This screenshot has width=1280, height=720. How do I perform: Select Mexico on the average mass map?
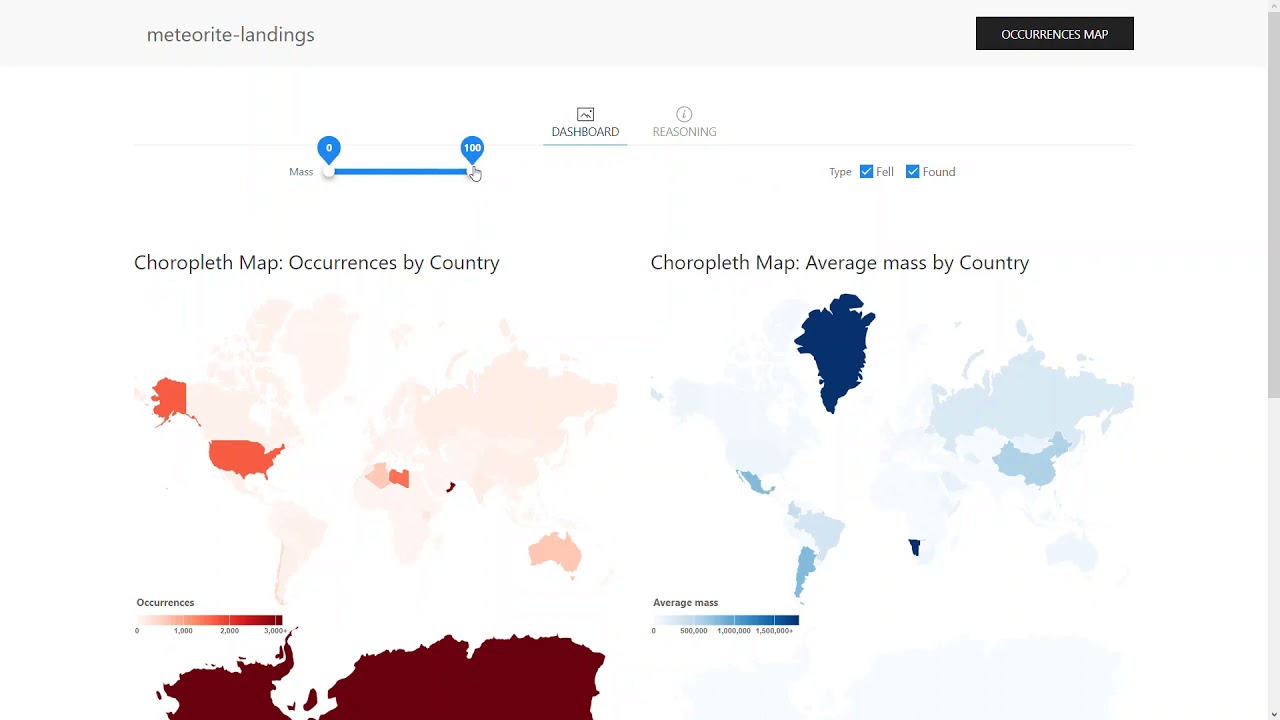pos(756,482)
